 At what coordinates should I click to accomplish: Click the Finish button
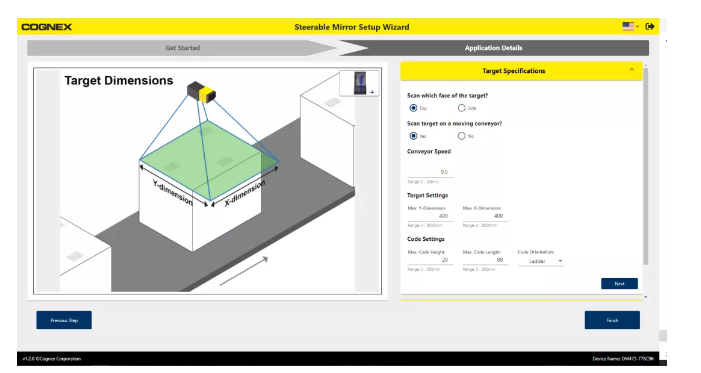[x=612, y=320]
